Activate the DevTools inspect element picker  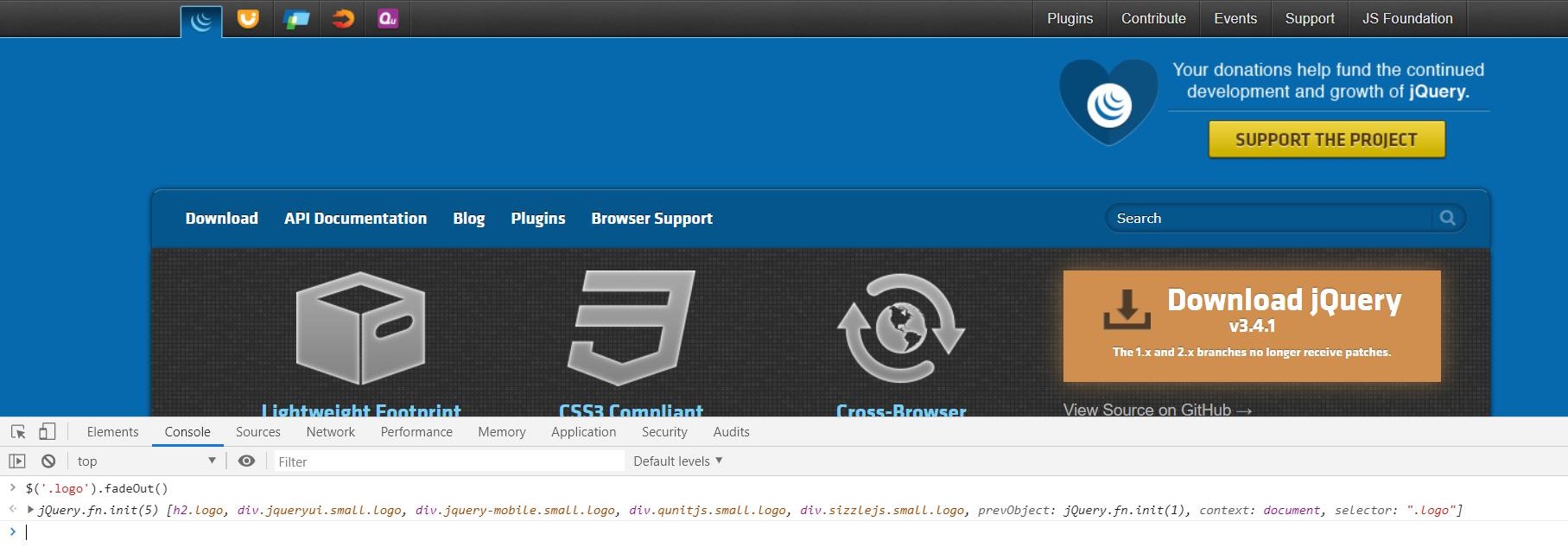18,431
